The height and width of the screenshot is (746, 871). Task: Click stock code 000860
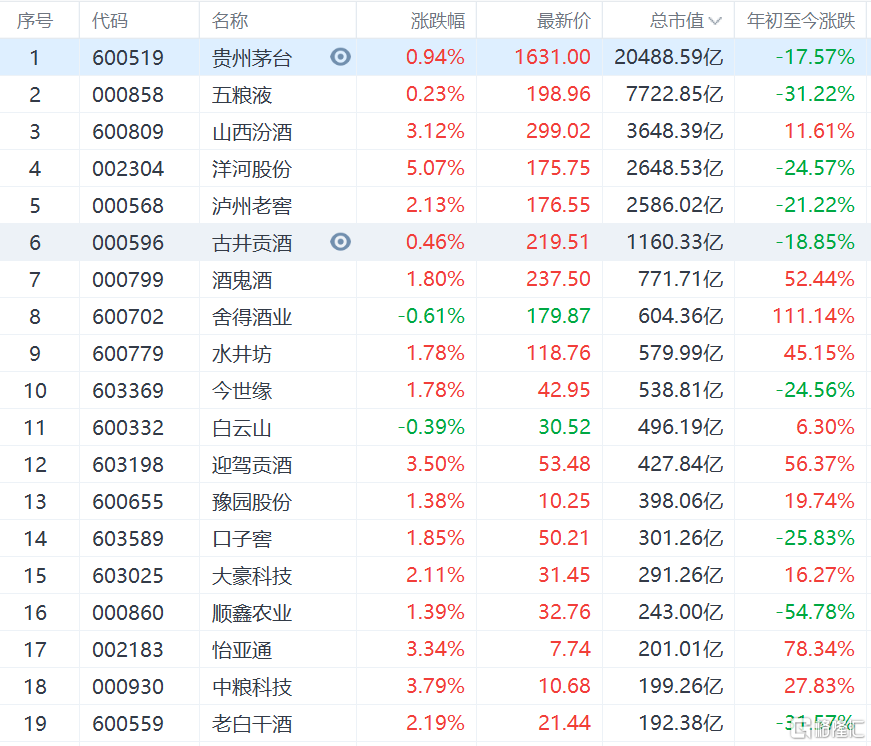click(128, 613)
